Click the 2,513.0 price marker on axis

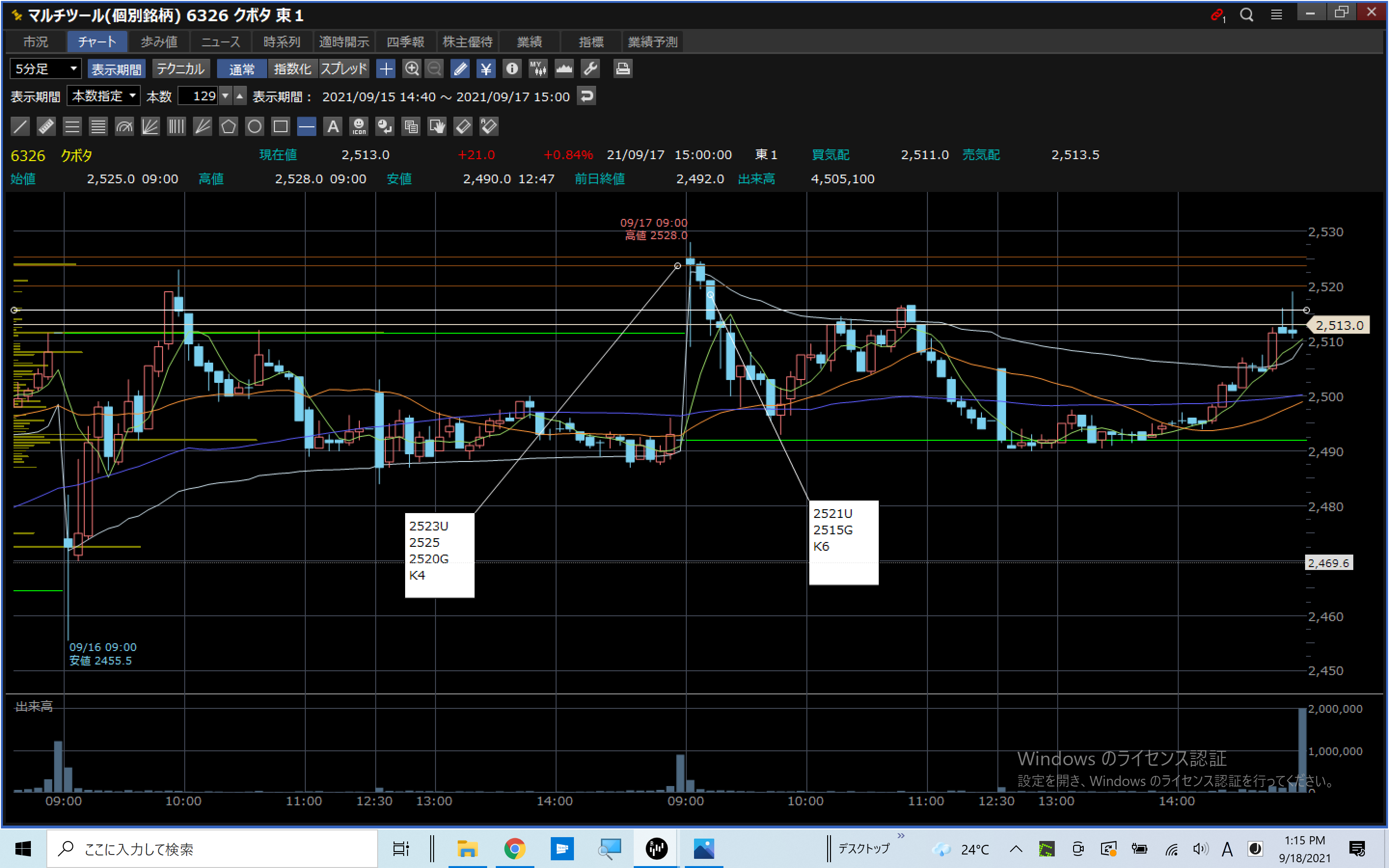click(x=1338, y=325)
